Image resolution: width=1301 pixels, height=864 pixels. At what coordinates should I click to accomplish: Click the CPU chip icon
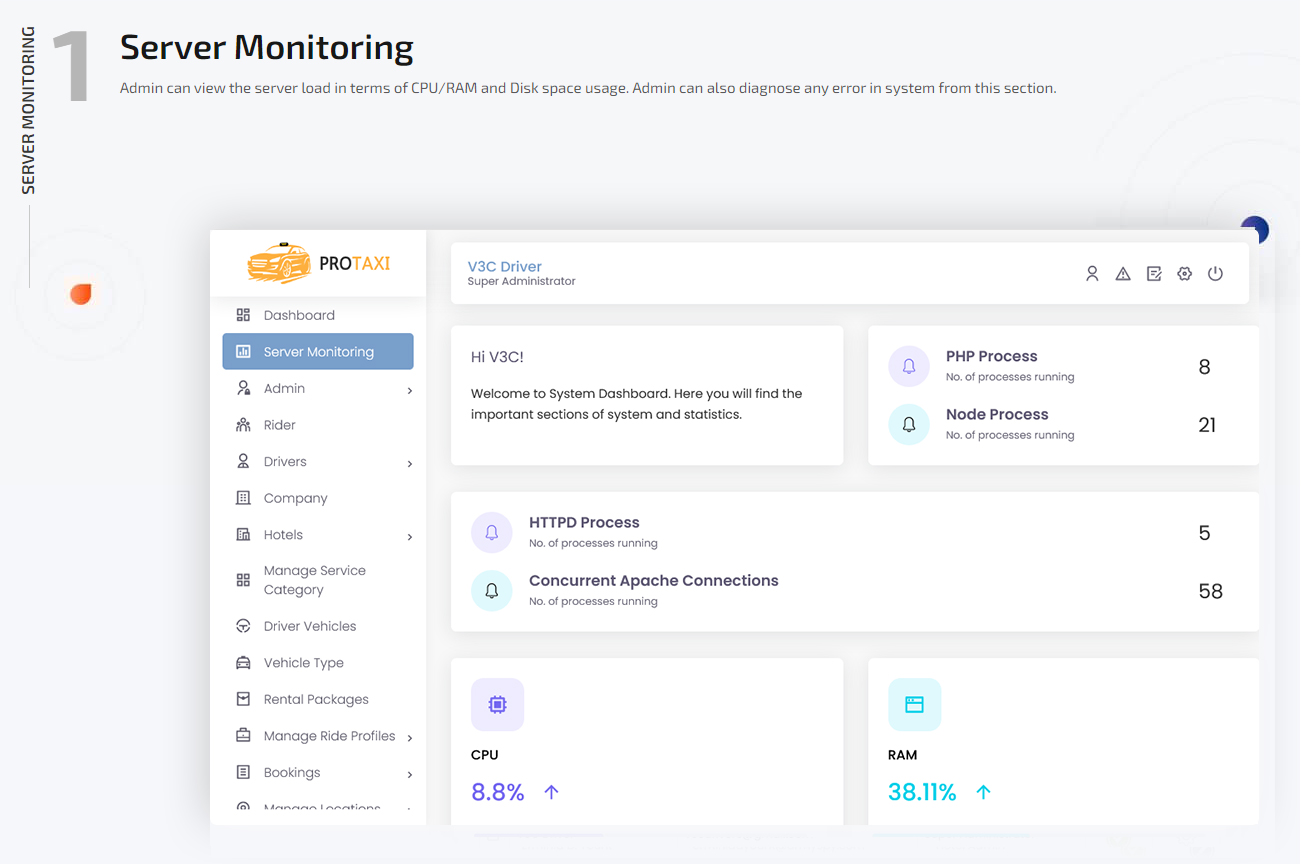tap(497, 705)
